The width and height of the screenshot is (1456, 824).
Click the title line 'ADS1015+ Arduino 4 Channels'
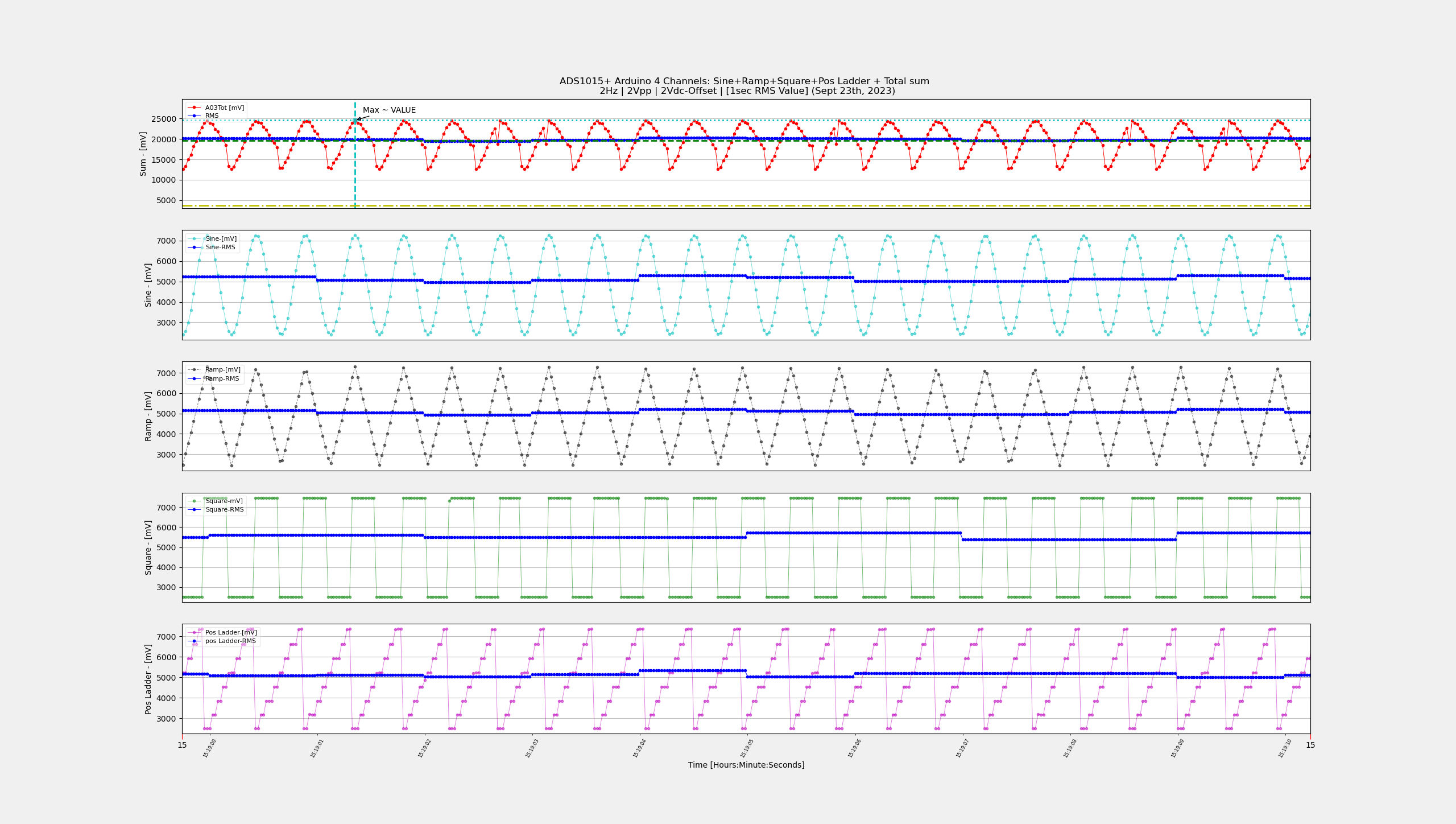[744, 81]
